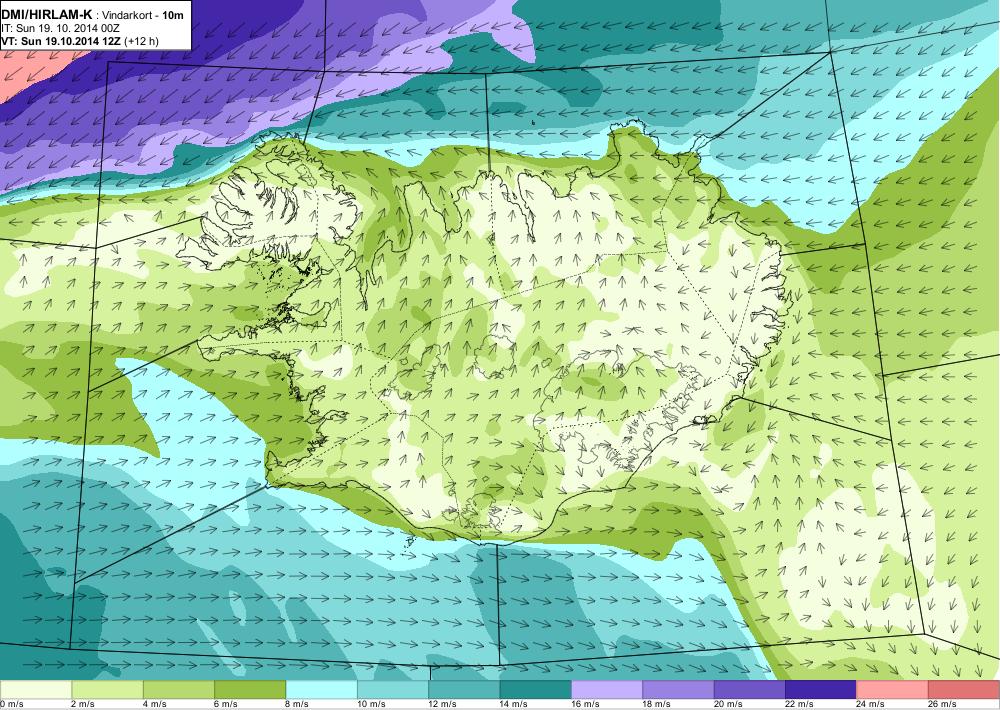This screenshot has width=1000, height=710.
Task: Pick the teal 12–14 m/s legend swatch
Action: pos(464,689)
